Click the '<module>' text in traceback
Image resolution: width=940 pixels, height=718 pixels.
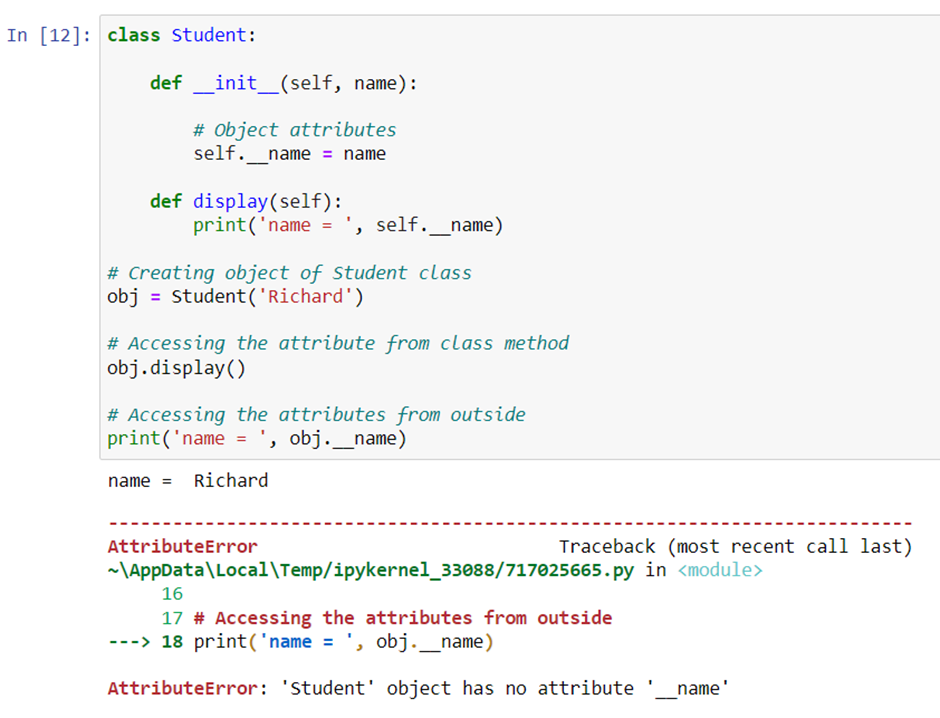click(x=720, y=570)
